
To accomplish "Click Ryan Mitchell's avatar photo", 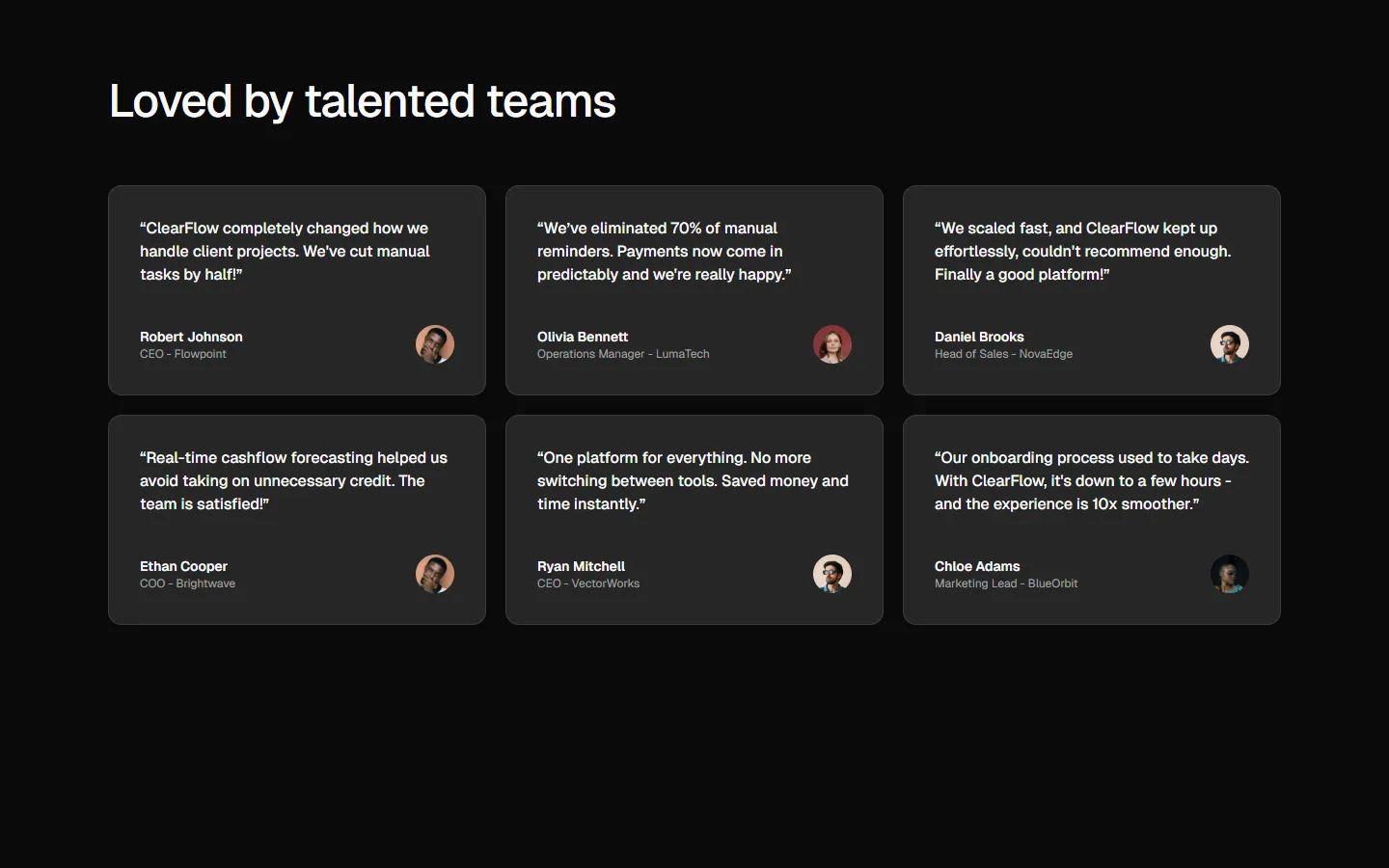I will [832, 574].
